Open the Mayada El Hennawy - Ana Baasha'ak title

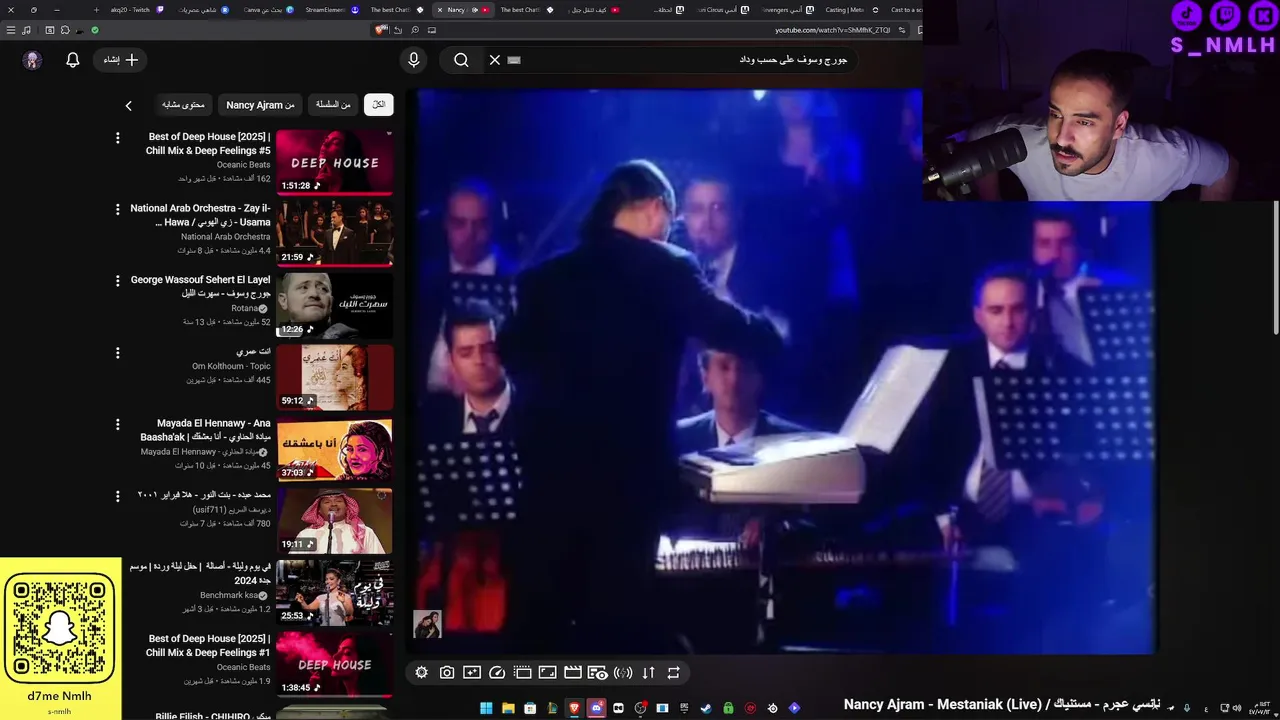click(x=206, y=430)
